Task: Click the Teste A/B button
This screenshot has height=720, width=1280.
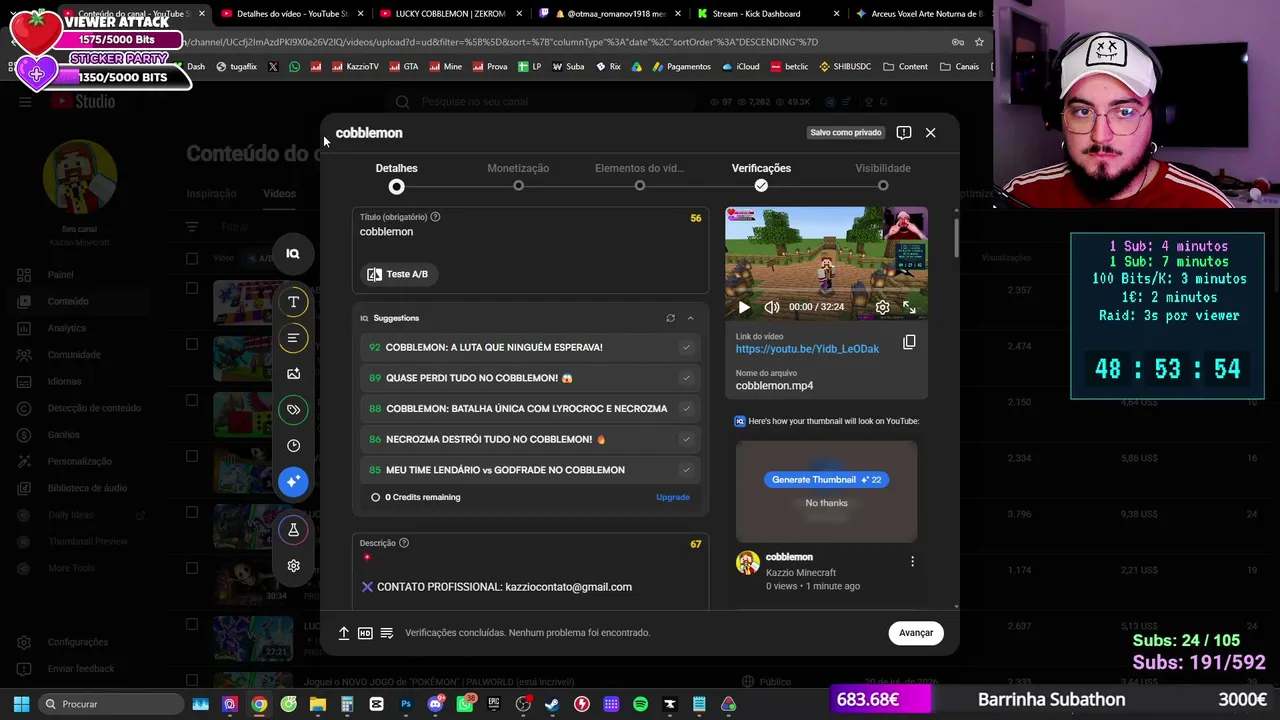Action: coord(398,274)
